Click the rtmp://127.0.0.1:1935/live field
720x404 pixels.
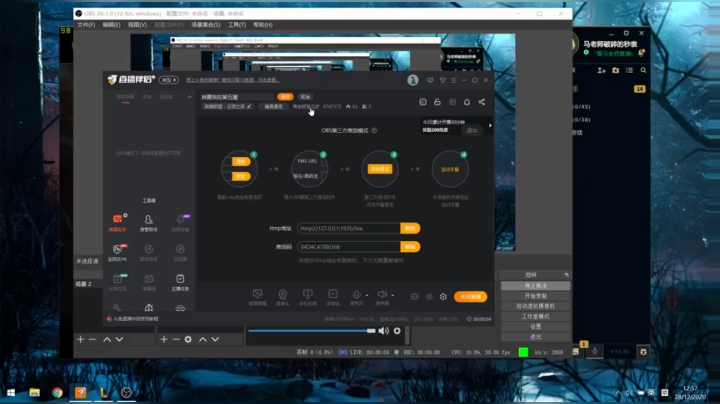(349, 228)
